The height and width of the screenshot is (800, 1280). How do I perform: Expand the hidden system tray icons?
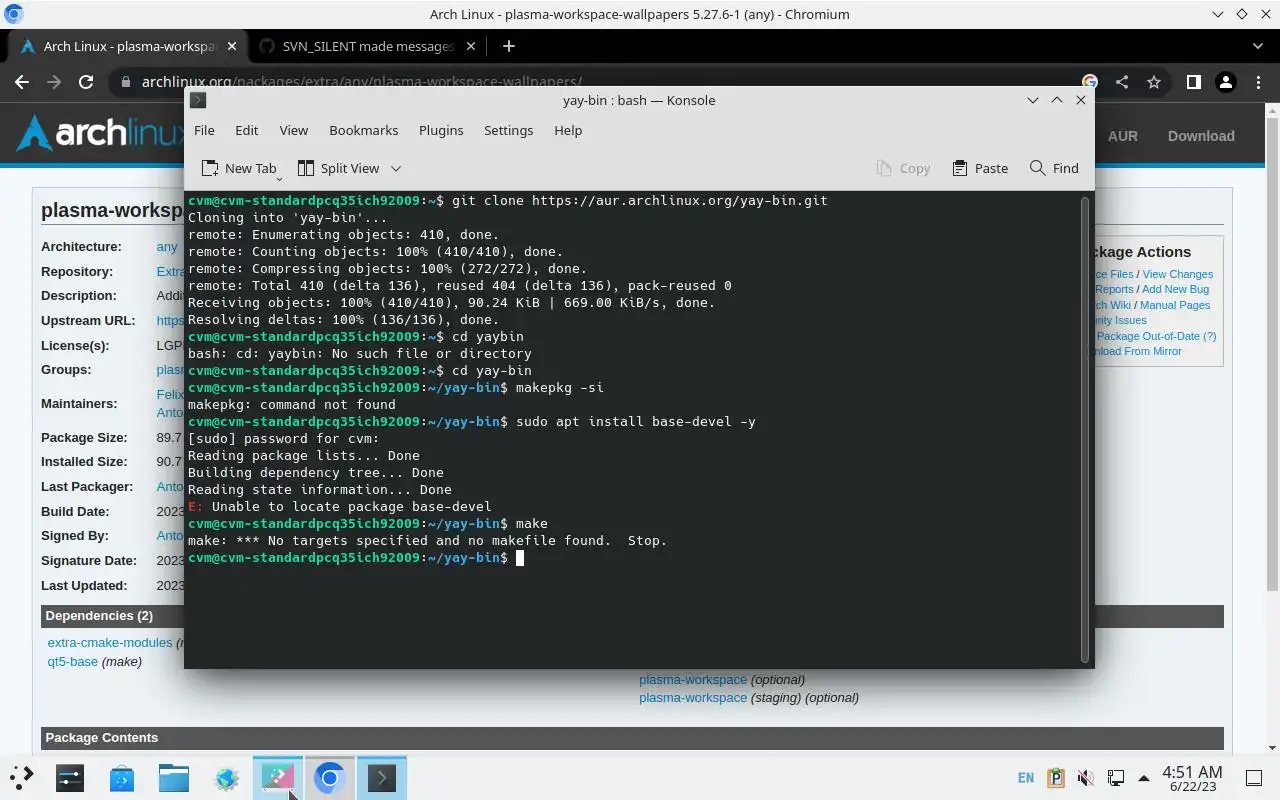1144,778
